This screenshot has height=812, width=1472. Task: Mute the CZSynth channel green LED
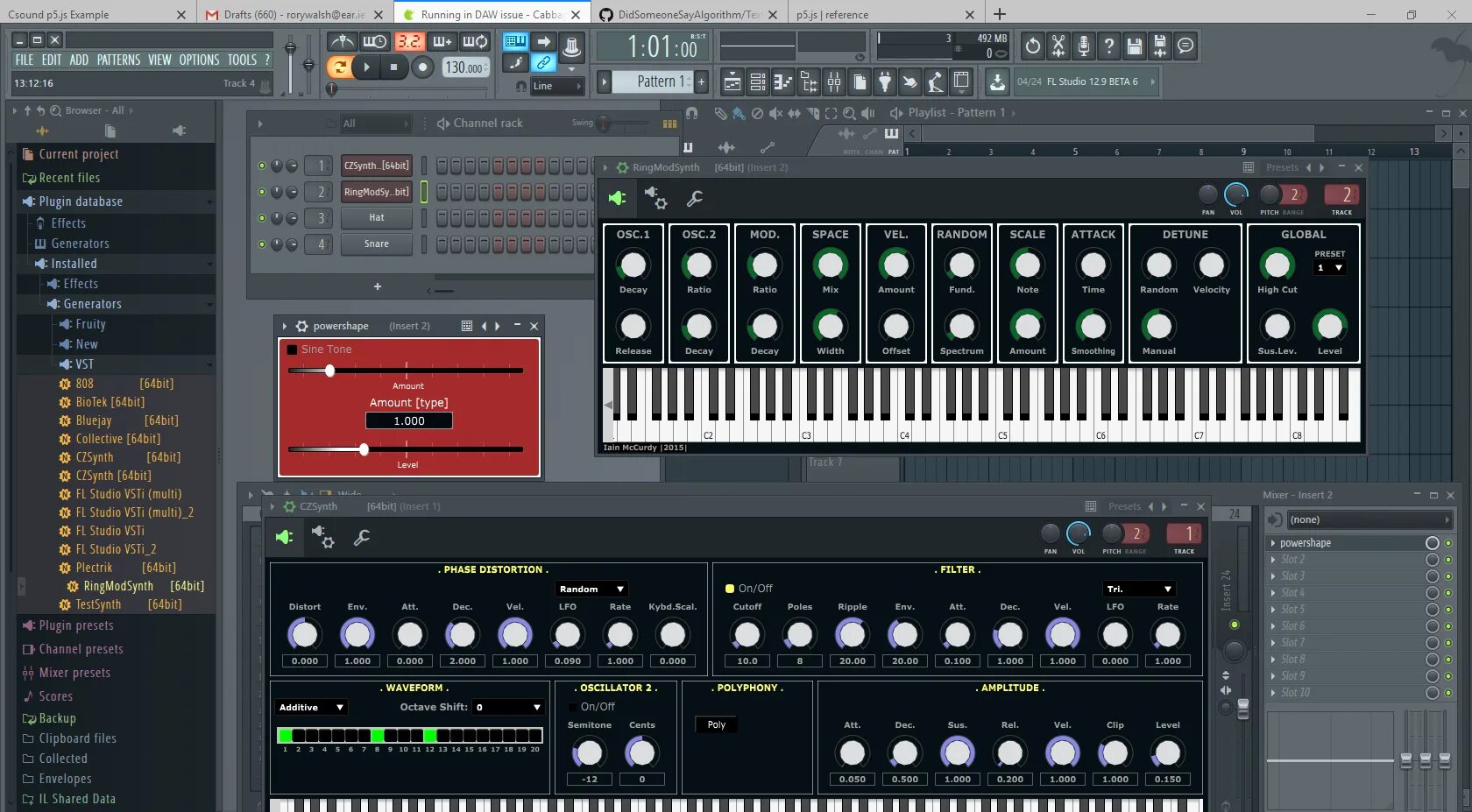click(x=261, y=166)
